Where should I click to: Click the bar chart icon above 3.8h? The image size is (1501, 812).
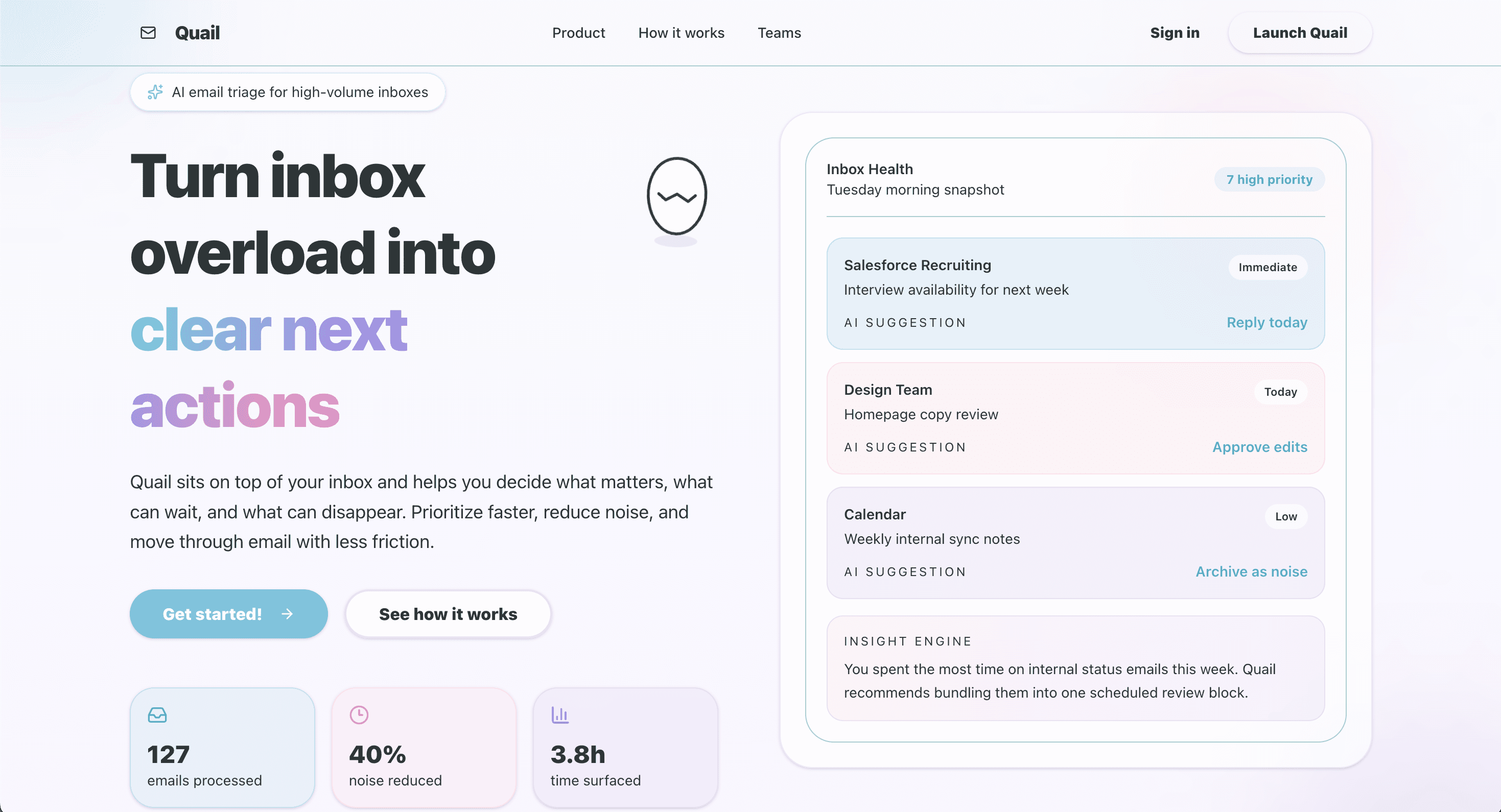pyautogui.click(x=560, y=715)
